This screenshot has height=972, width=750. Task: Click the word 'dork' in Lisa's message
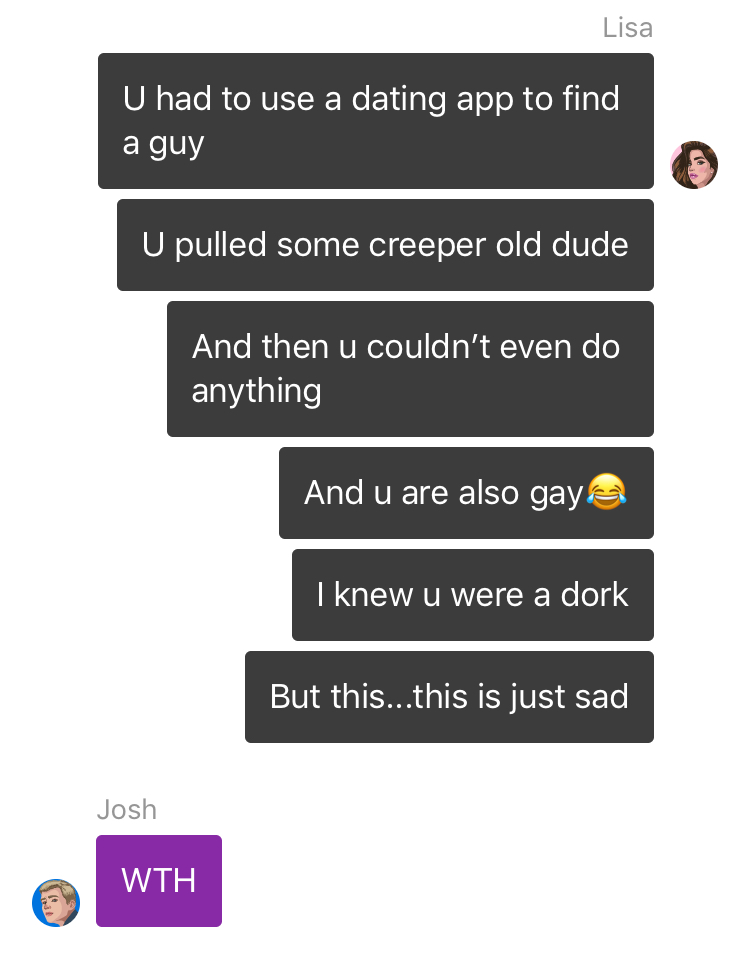[x=594, y=595]
